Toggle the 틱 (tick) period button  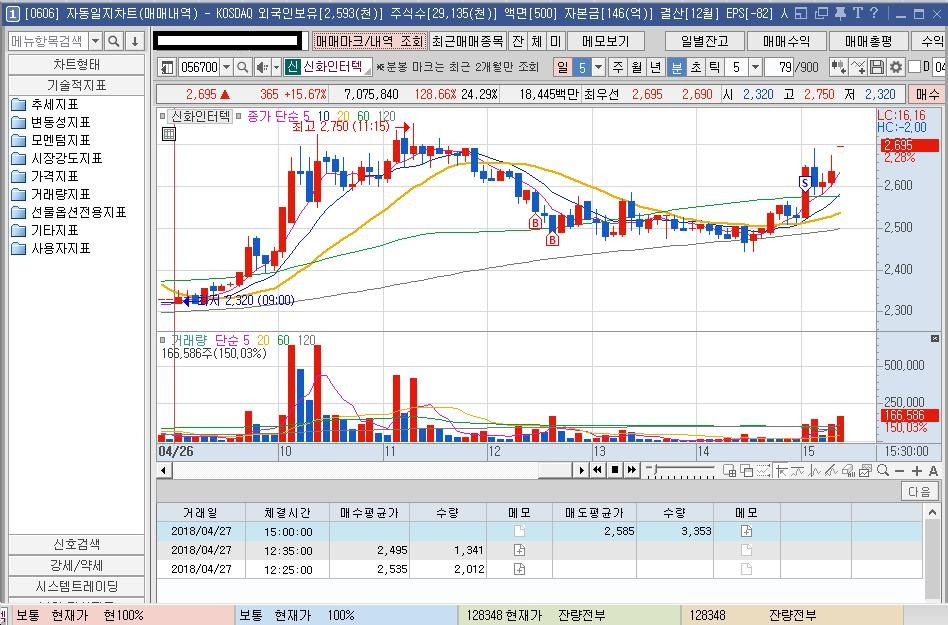715,67
